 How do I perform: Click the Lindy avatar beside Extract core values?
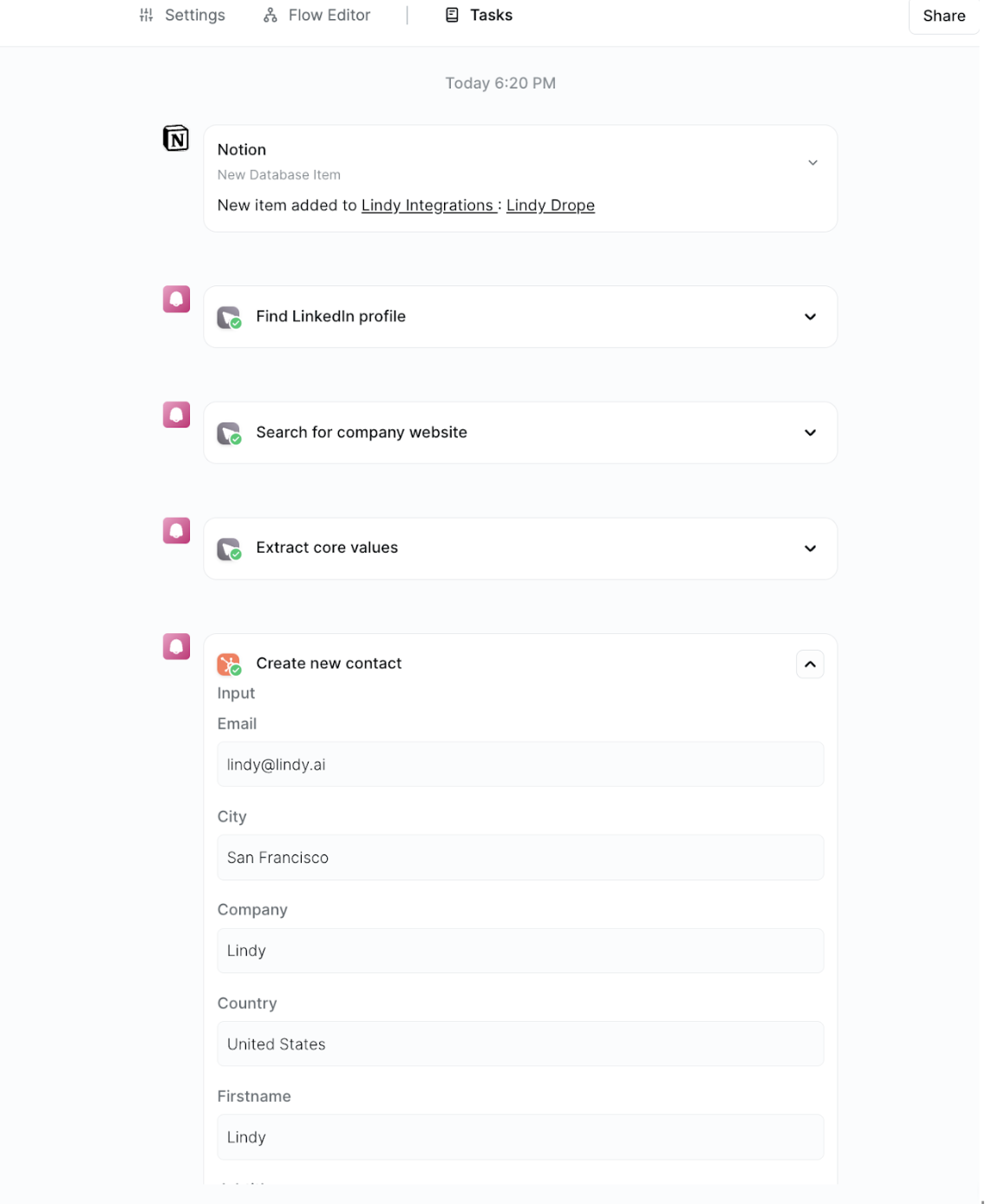point(176,531)
